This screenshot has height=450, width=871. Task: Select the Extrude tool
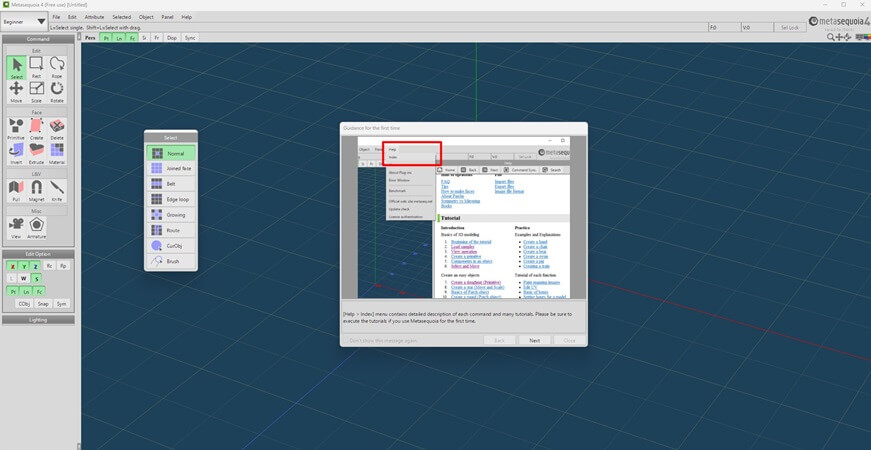(37, 154)
